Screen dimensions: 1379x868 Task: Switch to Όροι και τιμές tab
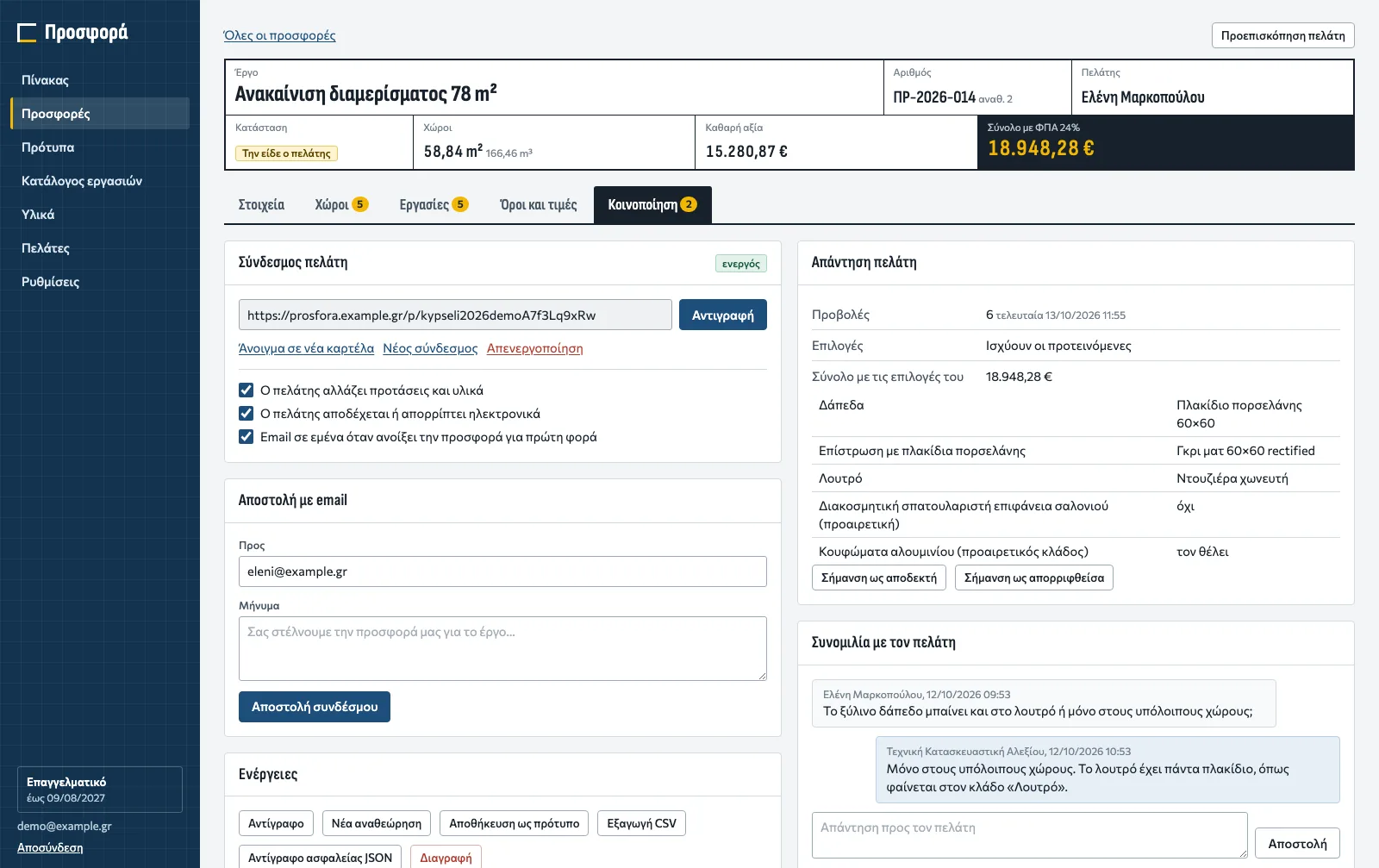pos(539,205)
